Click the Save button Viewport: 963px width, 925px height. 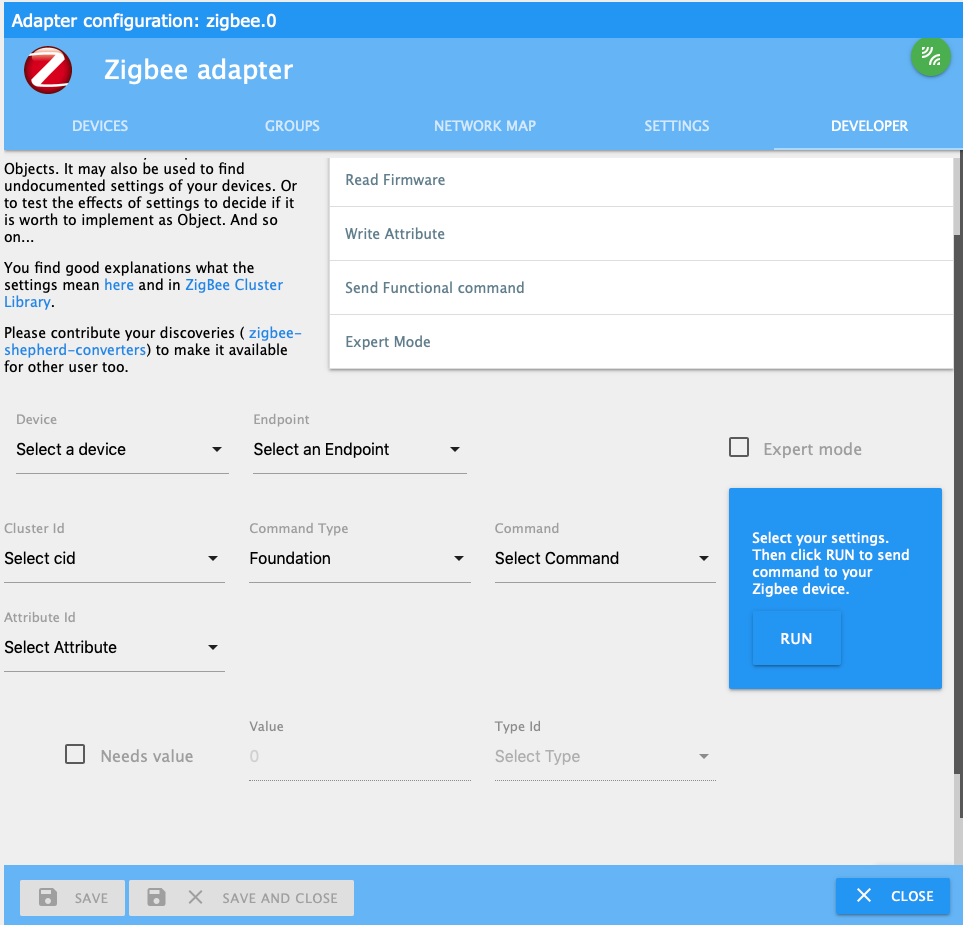pyautogui.click(x=72, y=898)
